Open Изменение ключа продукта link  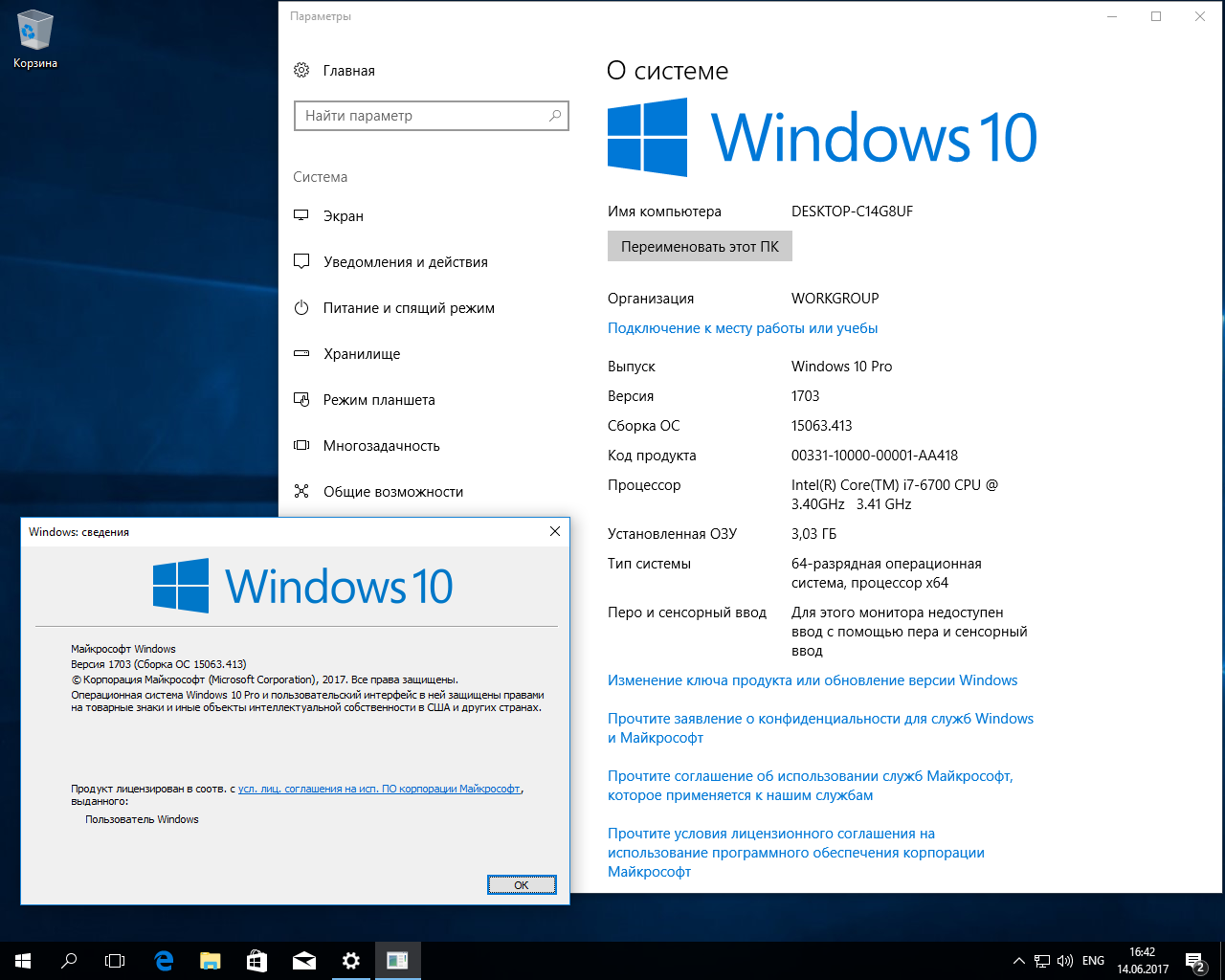[813, 680]
